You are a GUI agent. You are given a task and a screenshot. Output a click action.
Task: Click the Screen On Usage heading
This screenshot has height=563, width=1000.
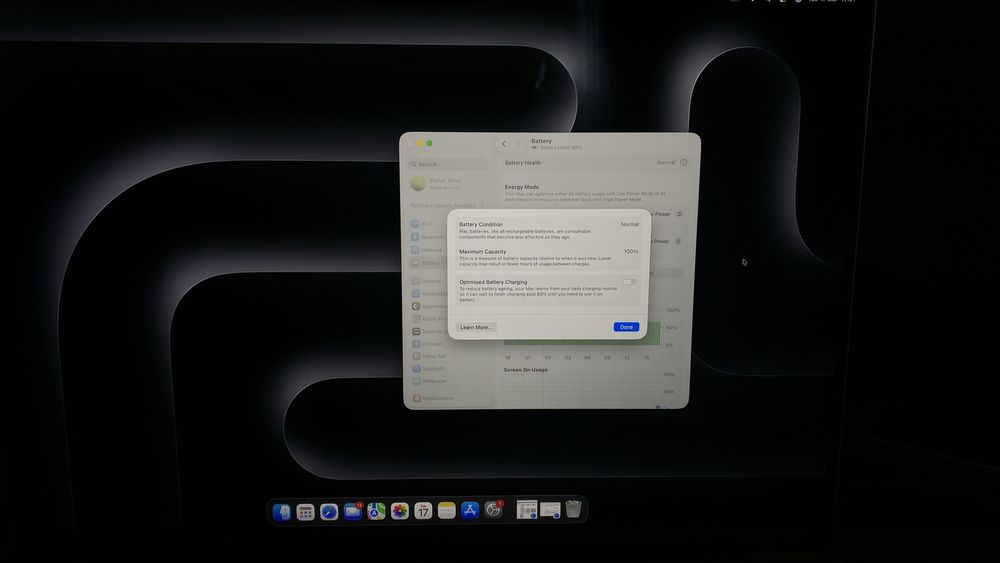point(526,370)
